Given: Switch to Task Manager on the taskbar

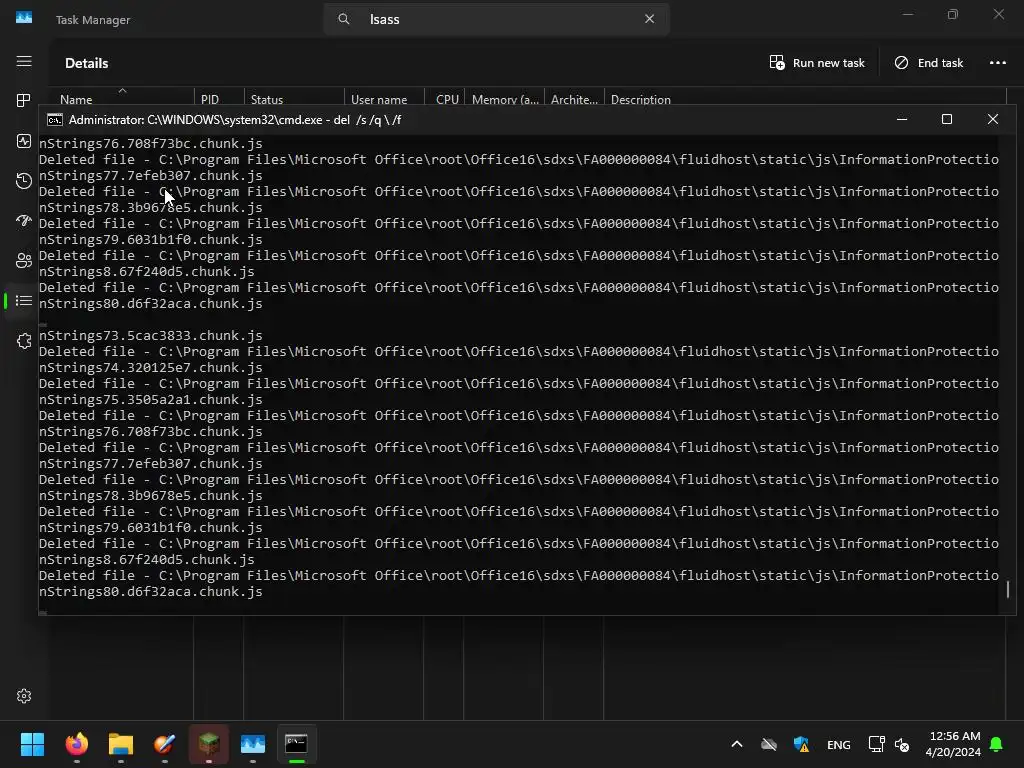Looking at the screenshot, I should click(253, 744).
